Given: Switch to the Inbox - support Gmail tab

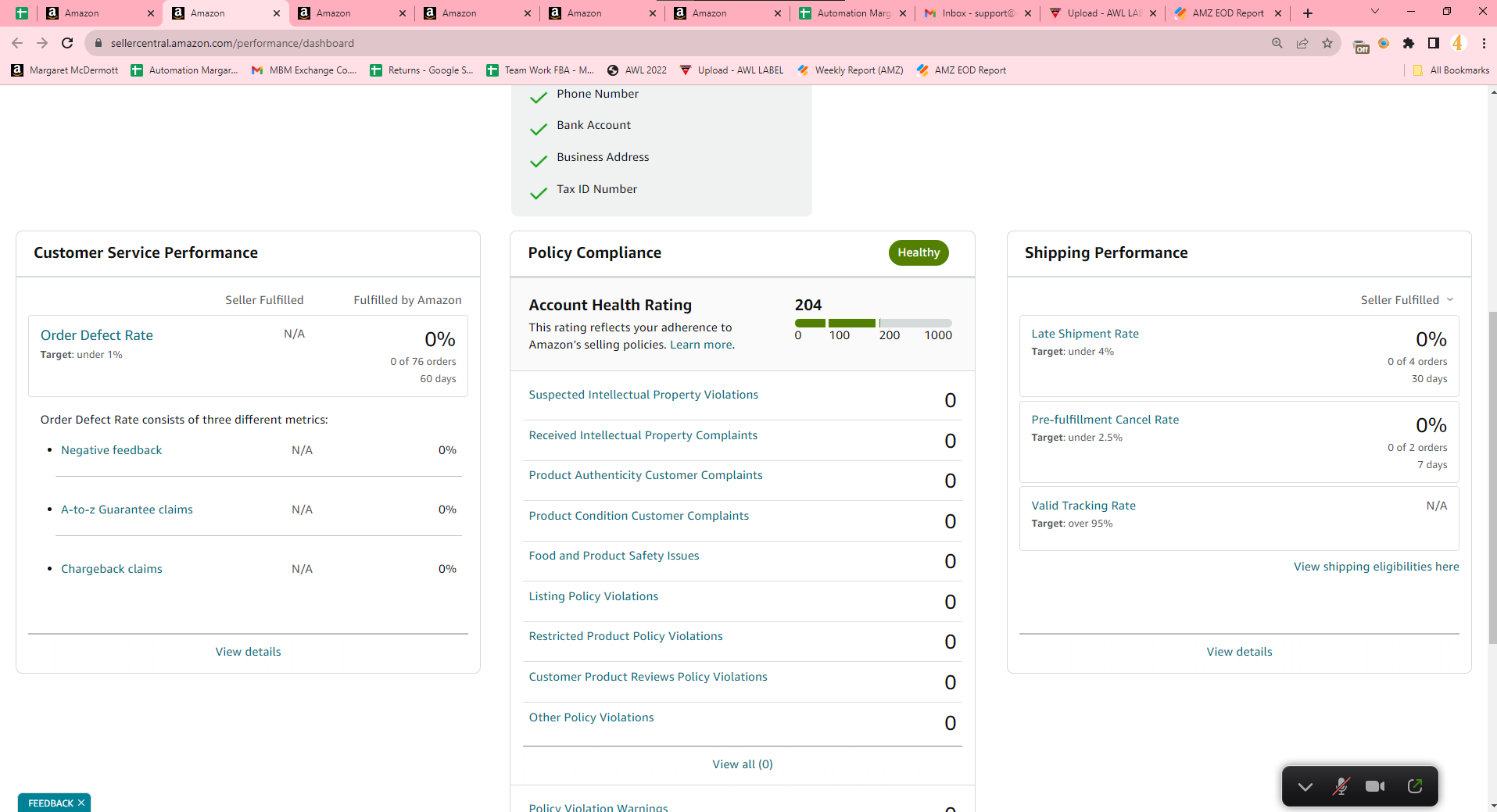Looking at the screenshot, I should pyautogui.click(x=977, y=13).
